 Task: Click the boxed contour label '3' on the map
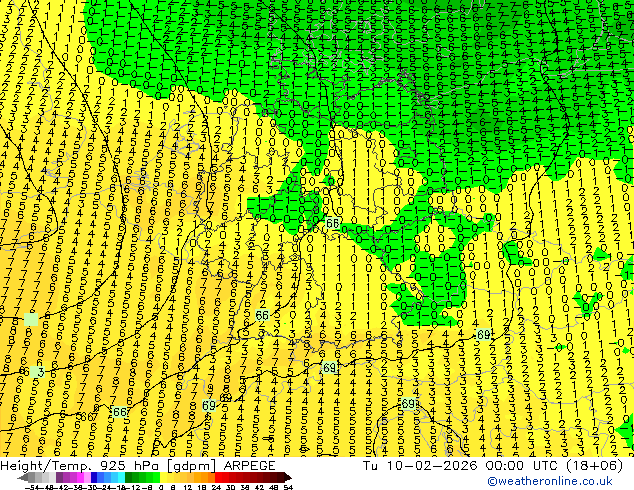38,372
